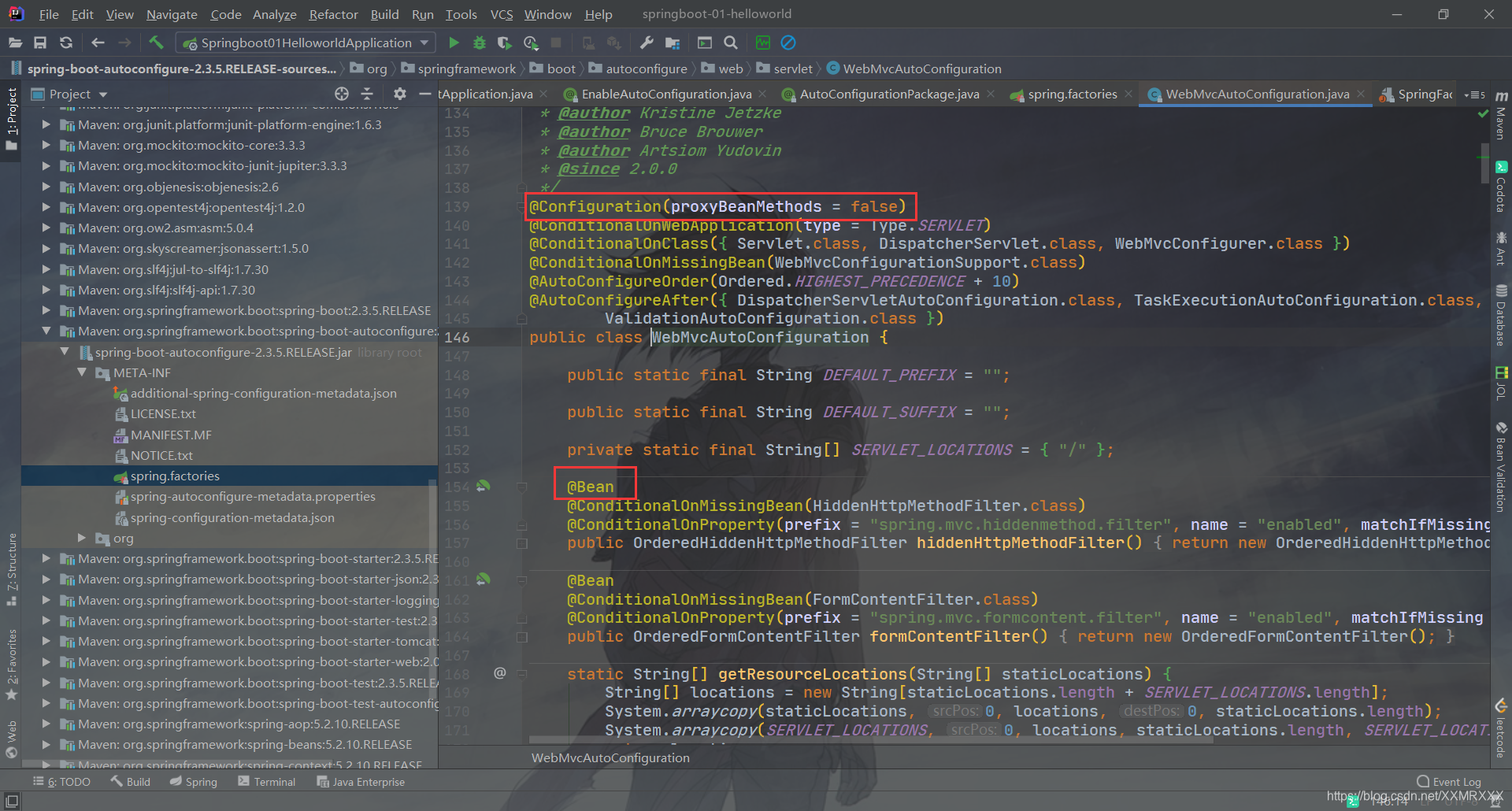Open the 6: TODO tool window
The image size is (1512, 811).
click(61, 782)
